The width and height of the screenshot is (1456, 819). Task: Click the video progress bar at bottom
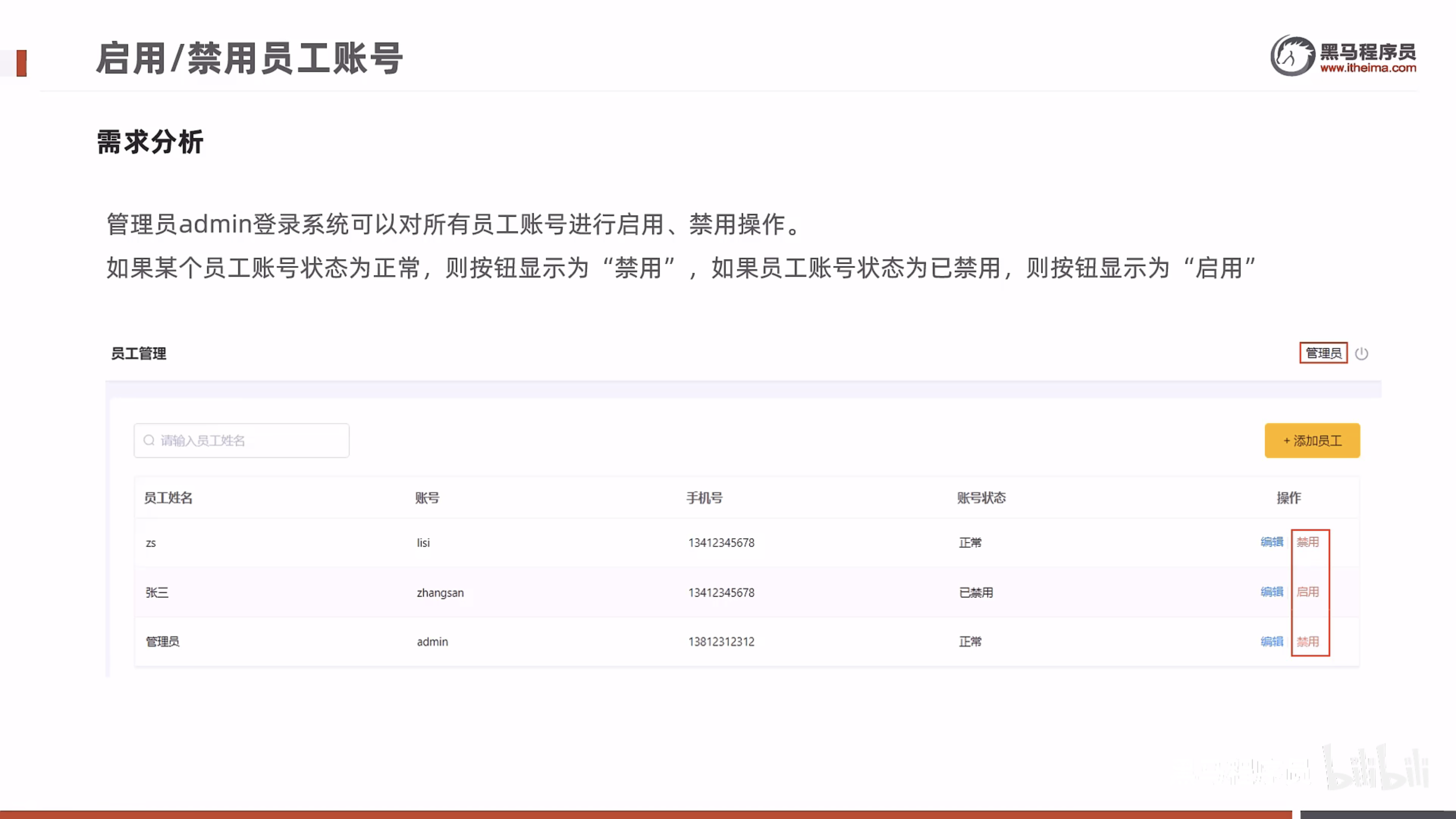644,814
